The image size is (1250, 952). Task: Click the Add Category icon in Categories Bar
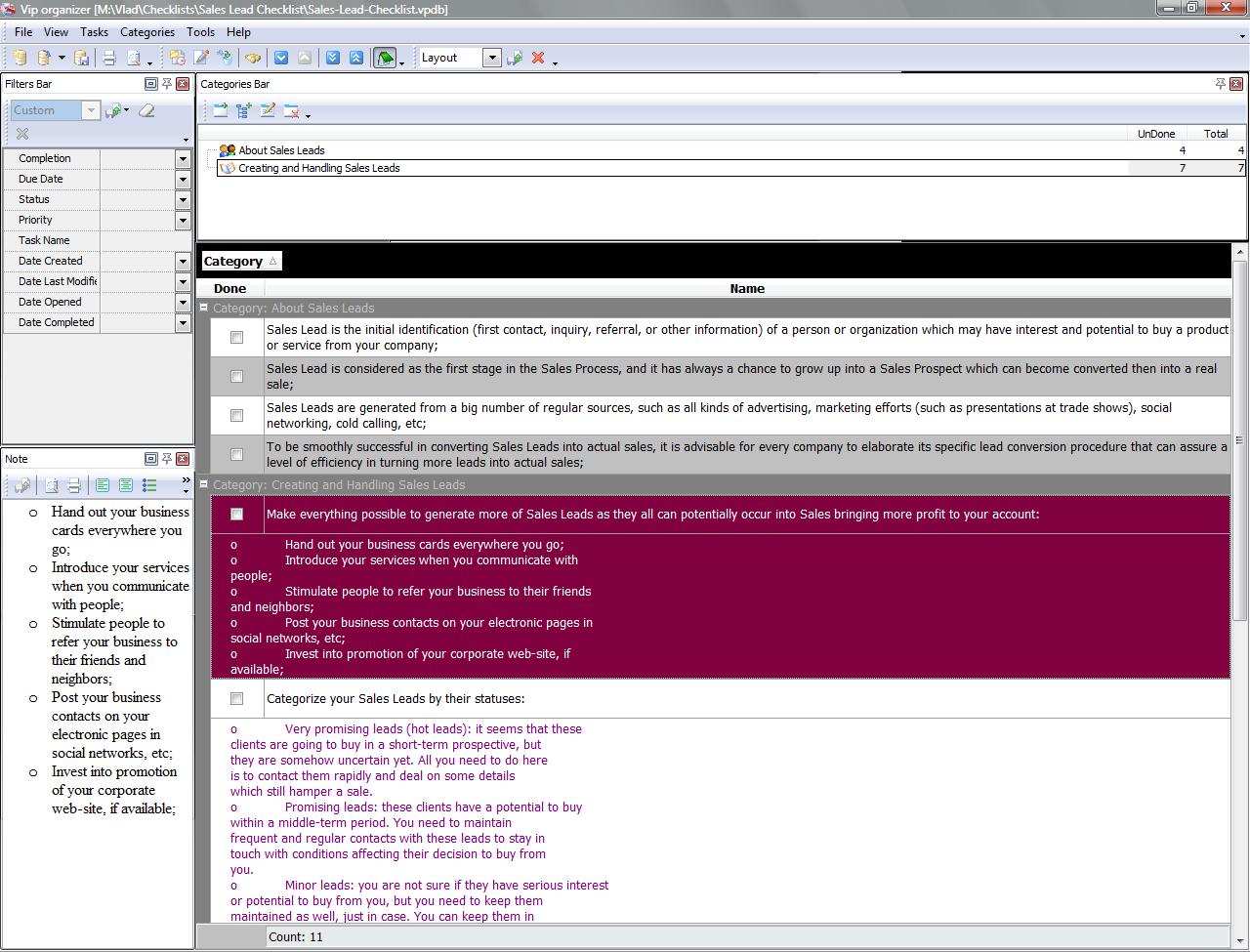220,111
